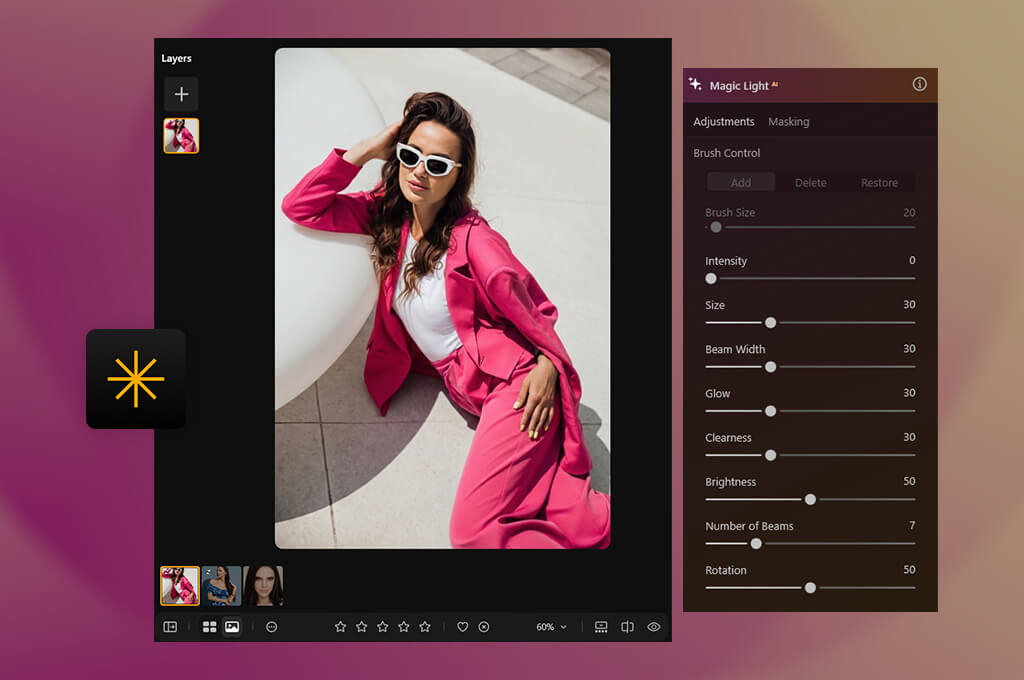Rate the photo three stars
1024x680 pixels.
(383, 627)
